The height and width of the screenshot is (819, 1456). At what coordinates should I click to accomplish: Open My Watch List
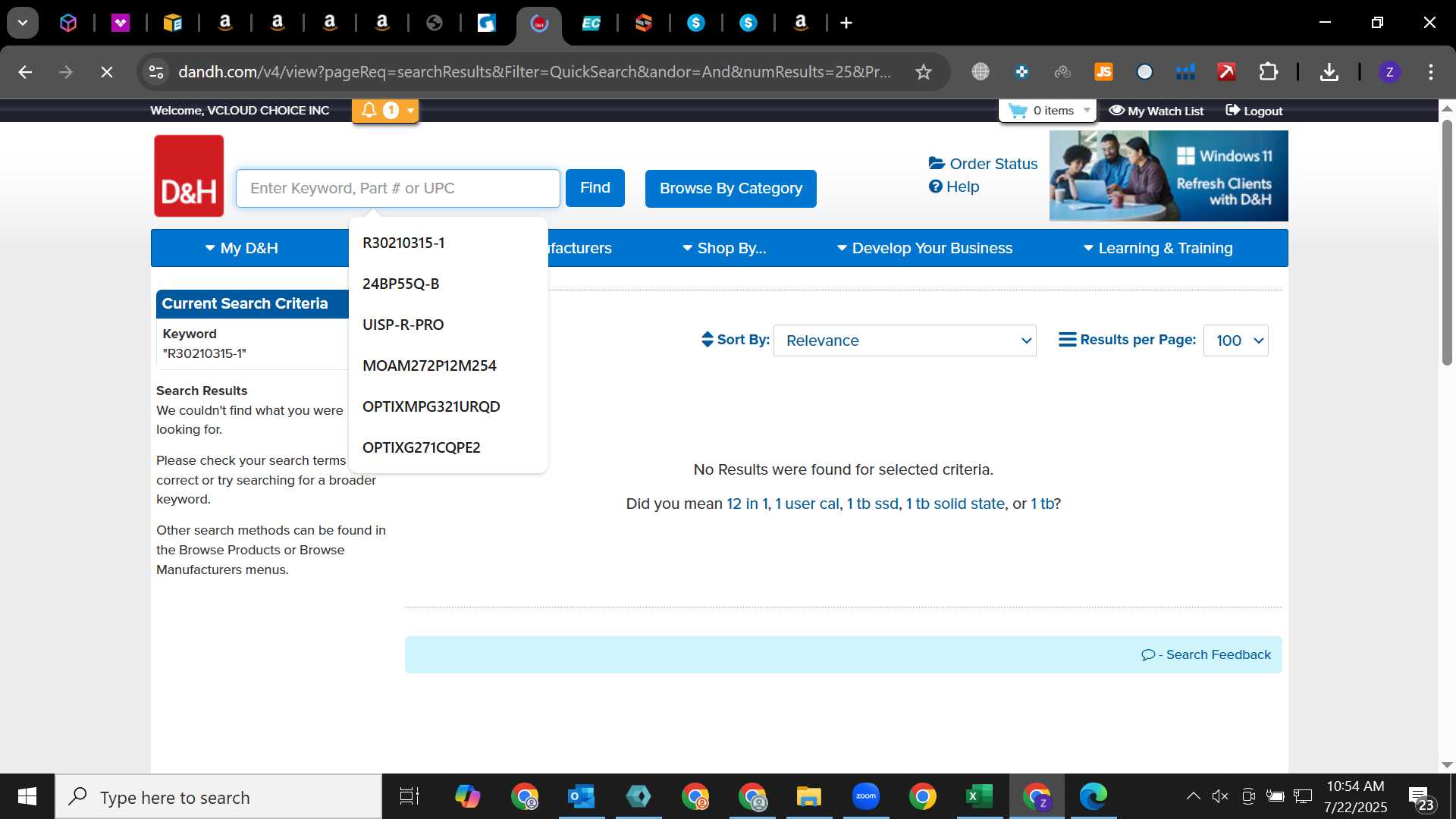[x=1156, y=111]
